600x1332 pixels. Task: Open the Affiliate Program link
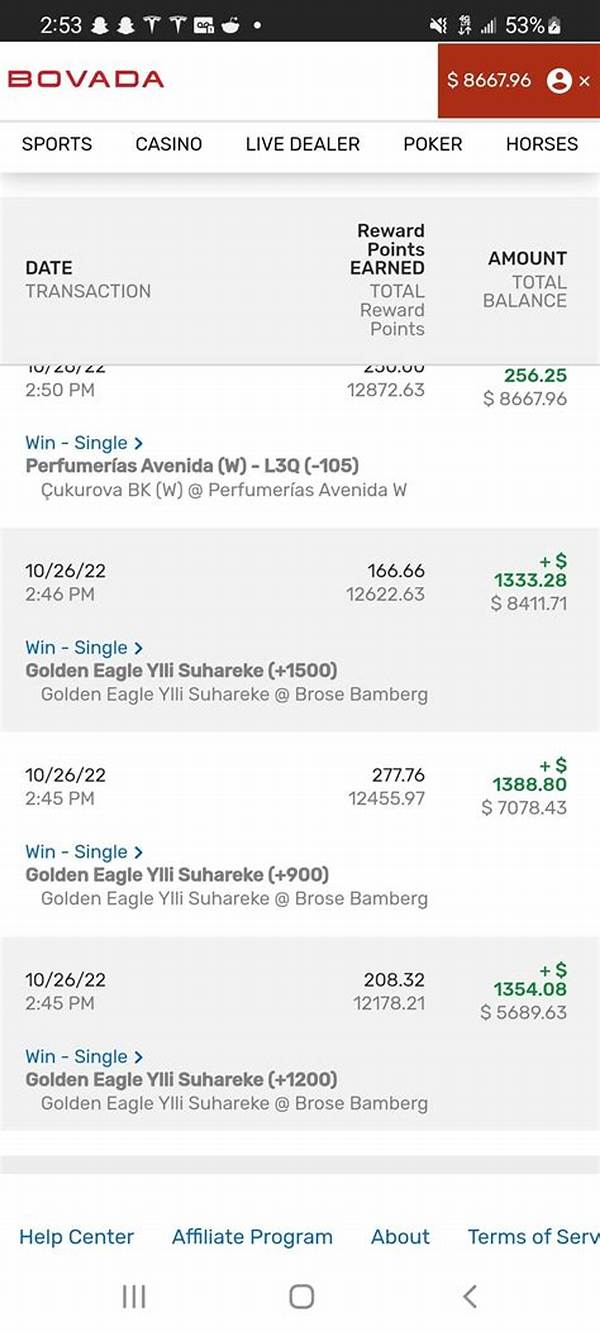(x=252, y=1237)
